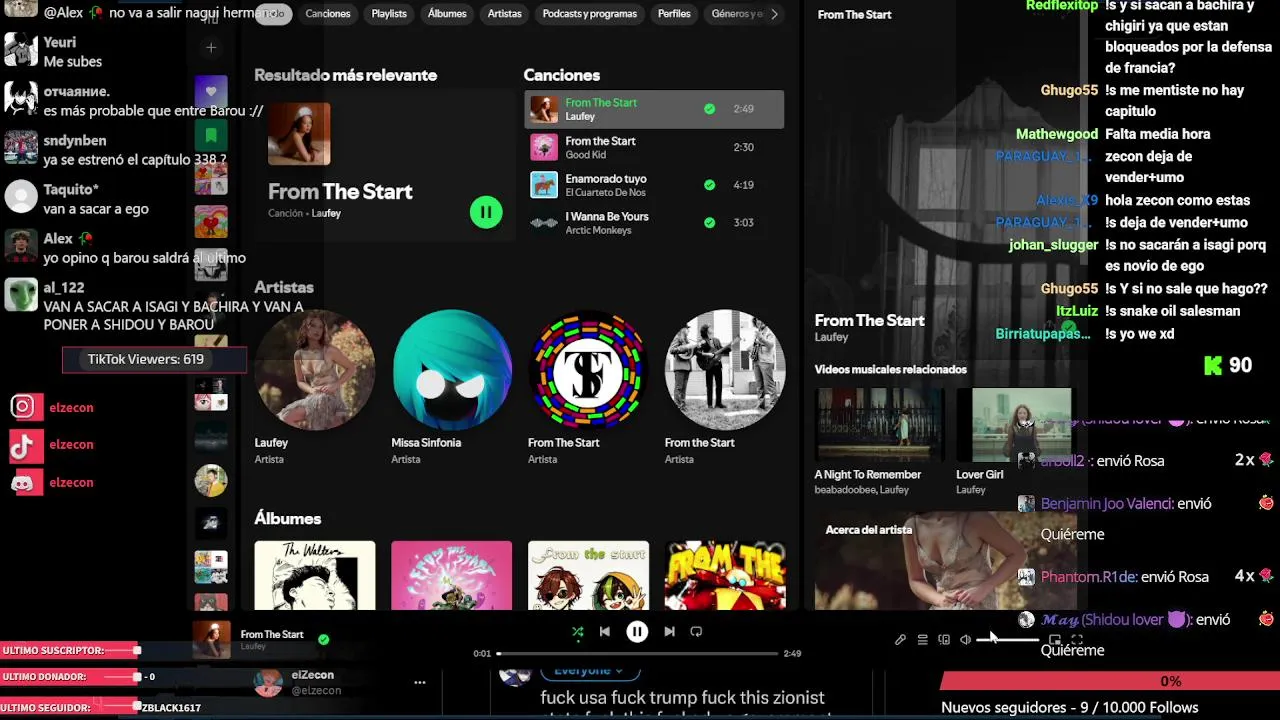
Task: Click From The Start title in player bar
Action: tap(272, 634)
